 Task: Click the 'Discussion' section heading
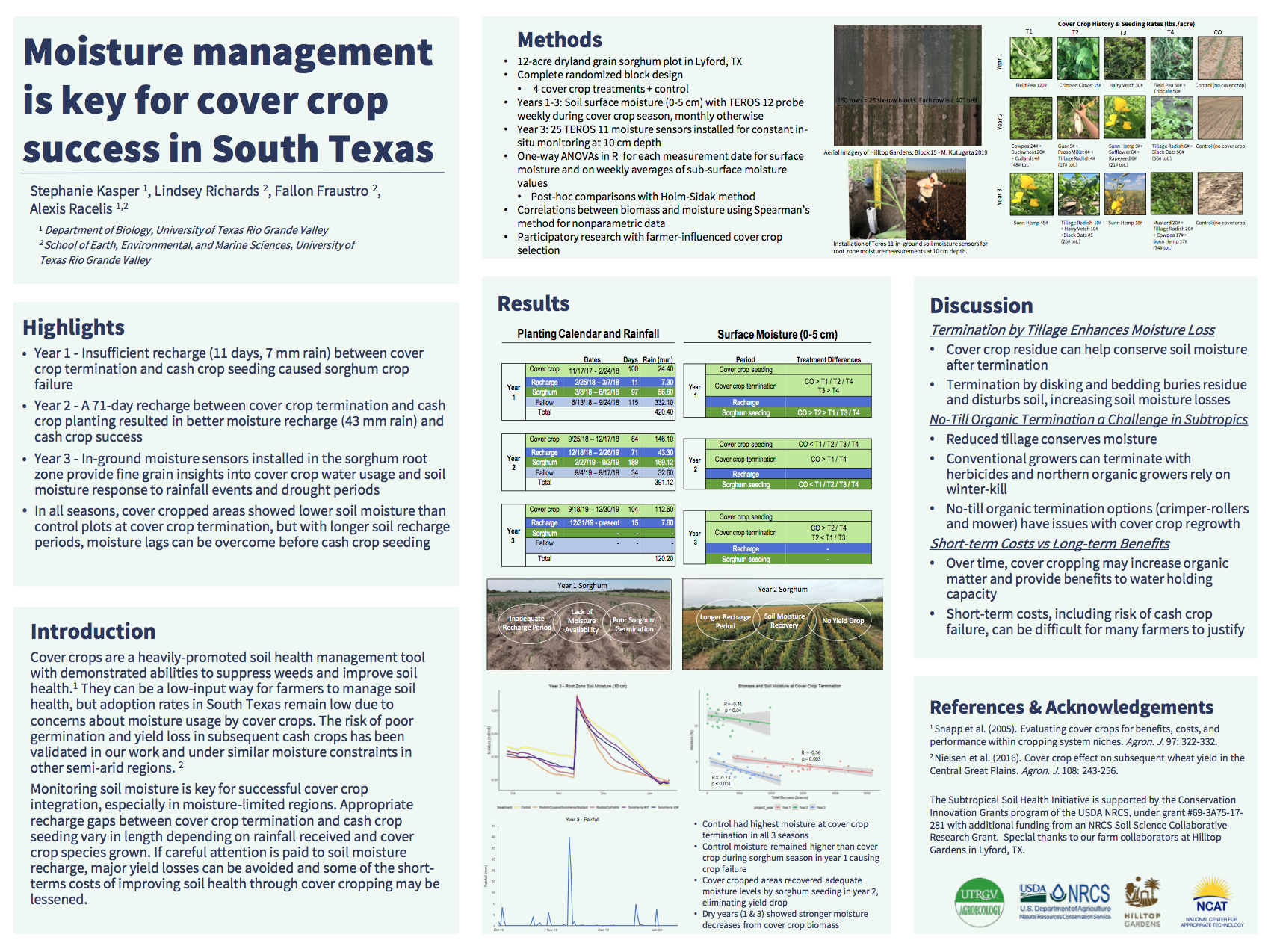(x=981, y=306)
